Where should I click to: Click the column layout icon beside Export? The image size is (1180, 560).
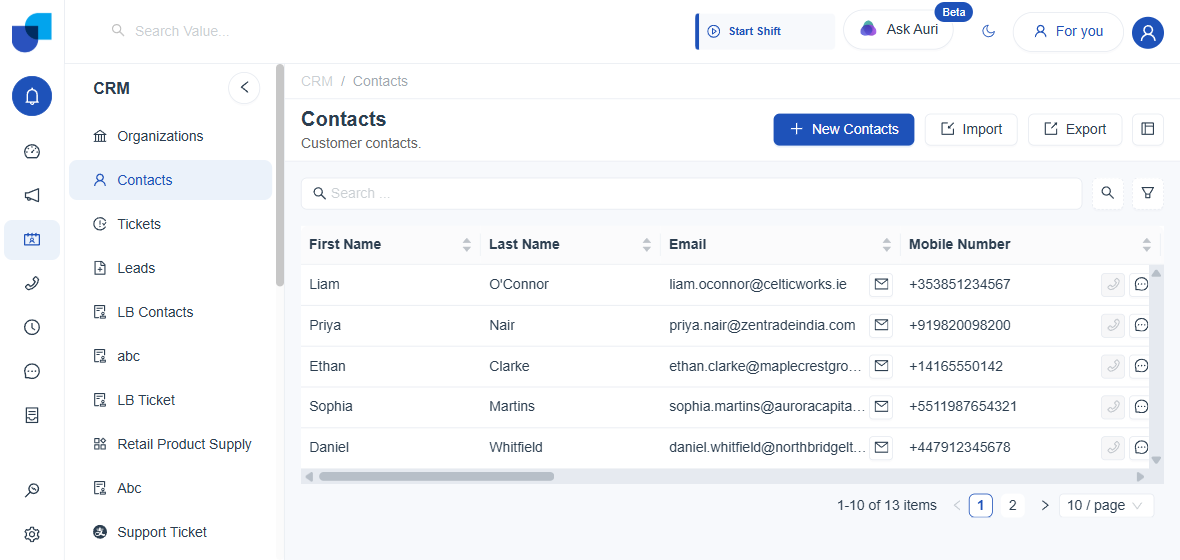[1148, 129]
